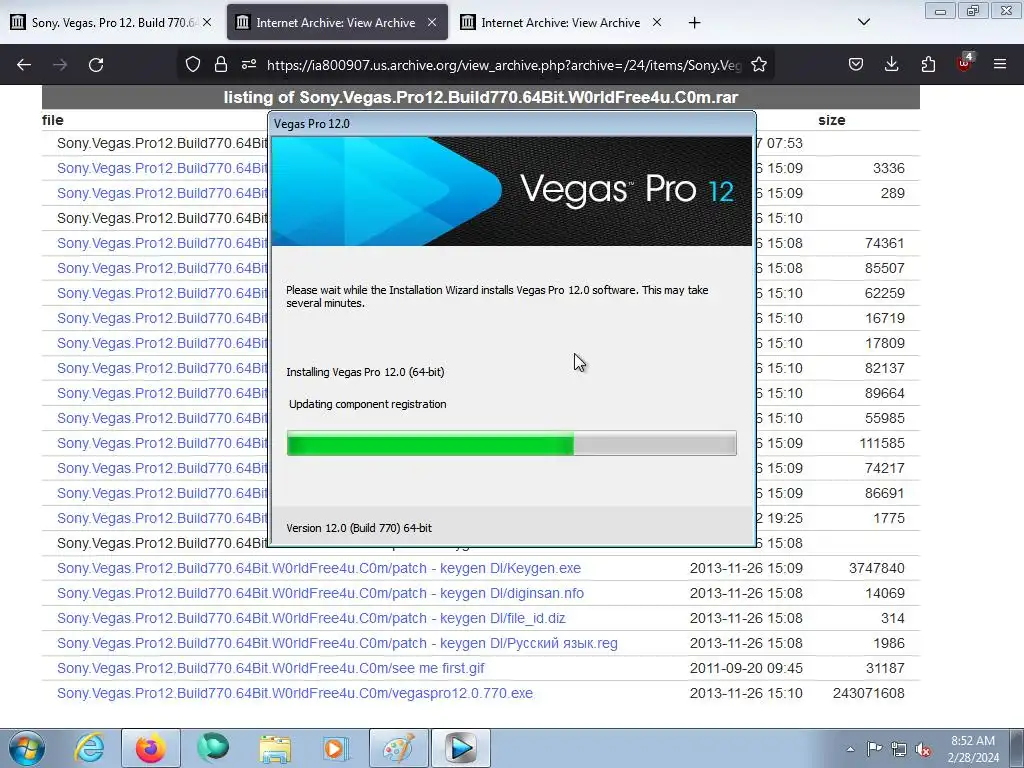Select the second Internet Archive: View Archive tab
This screenshot has height=768, width=1024.
[x=337, y=22]
